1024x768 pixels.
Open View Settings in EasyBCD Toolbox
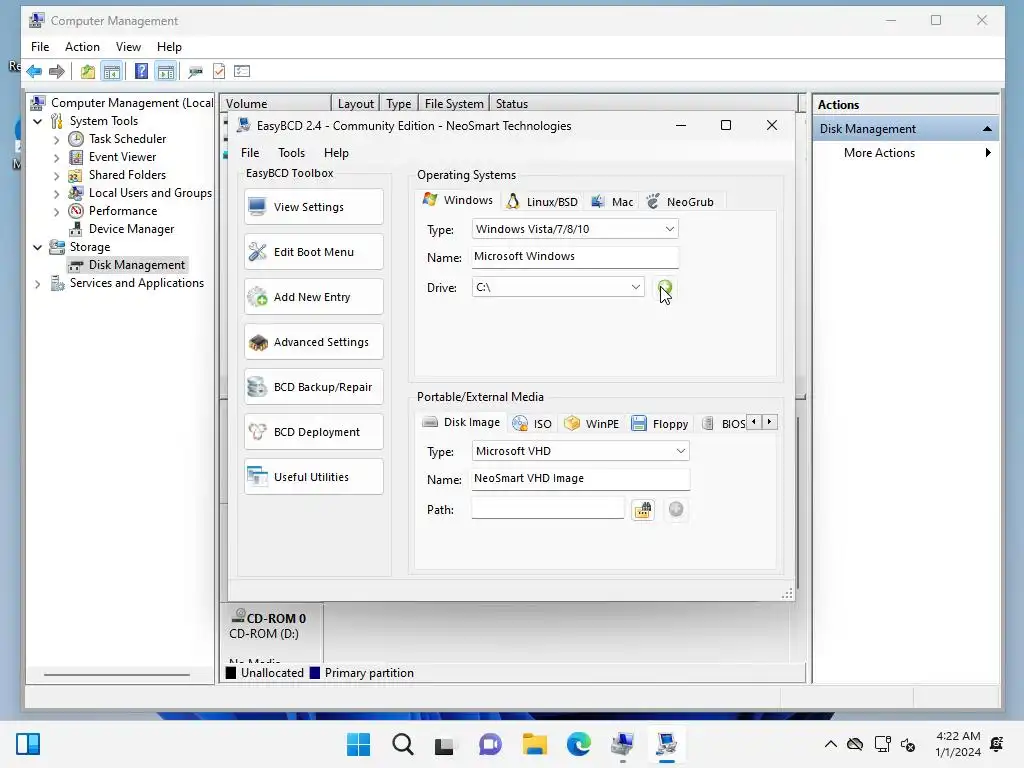tap(314, 207)
